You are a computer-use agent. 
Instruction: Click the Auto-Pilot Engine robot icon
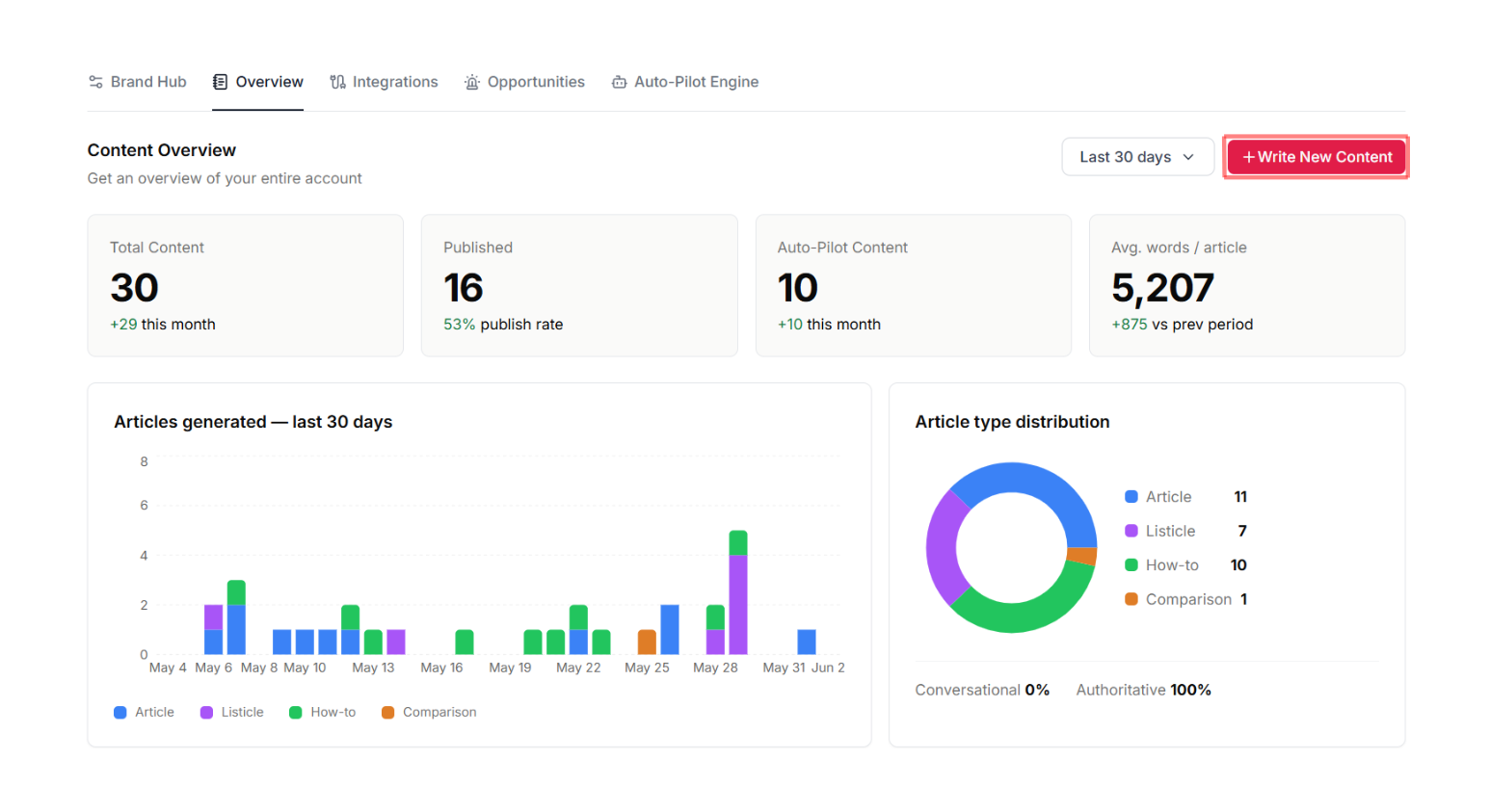[x=619, y=82]
